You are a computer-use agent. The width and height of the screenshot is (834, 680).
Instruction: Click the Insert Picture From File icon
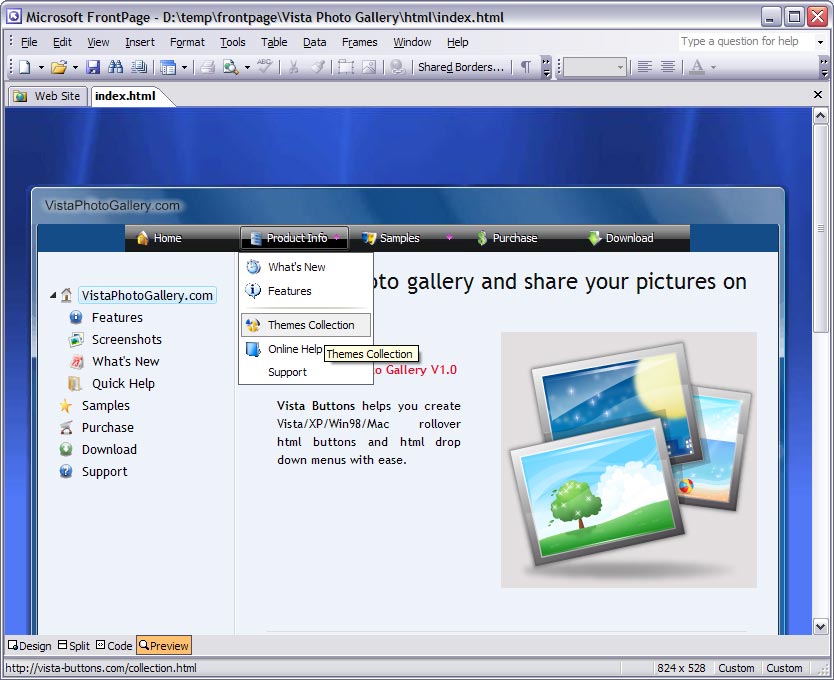[369, 67]
